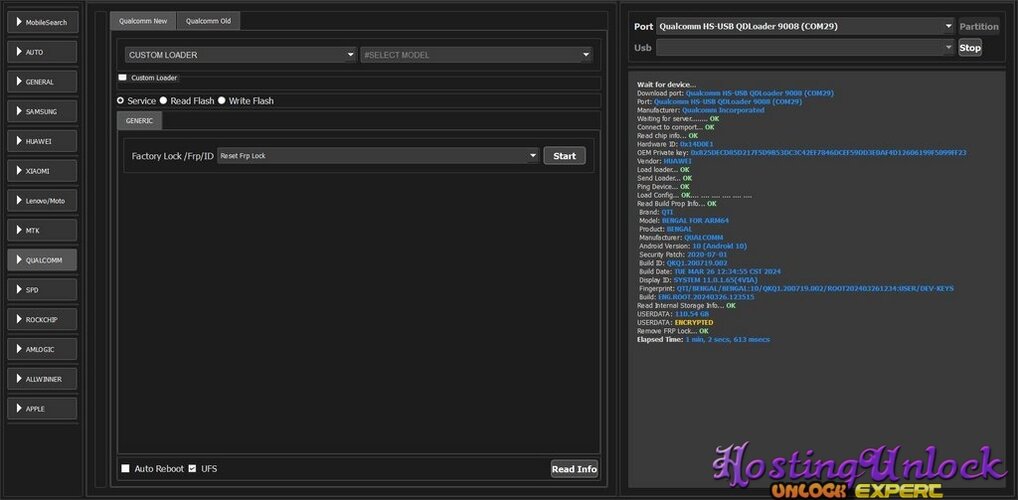This screenshot has width=1018, height=500.
Task: Click the Hardware ID log line
Action: click(675, 144)
